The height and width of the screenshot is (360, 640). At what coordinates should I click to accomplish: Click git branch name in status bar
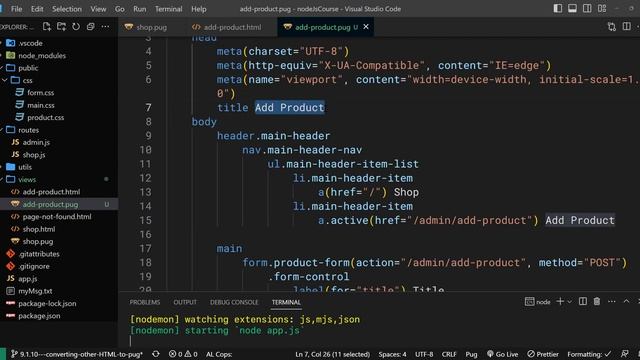[77, 354]
